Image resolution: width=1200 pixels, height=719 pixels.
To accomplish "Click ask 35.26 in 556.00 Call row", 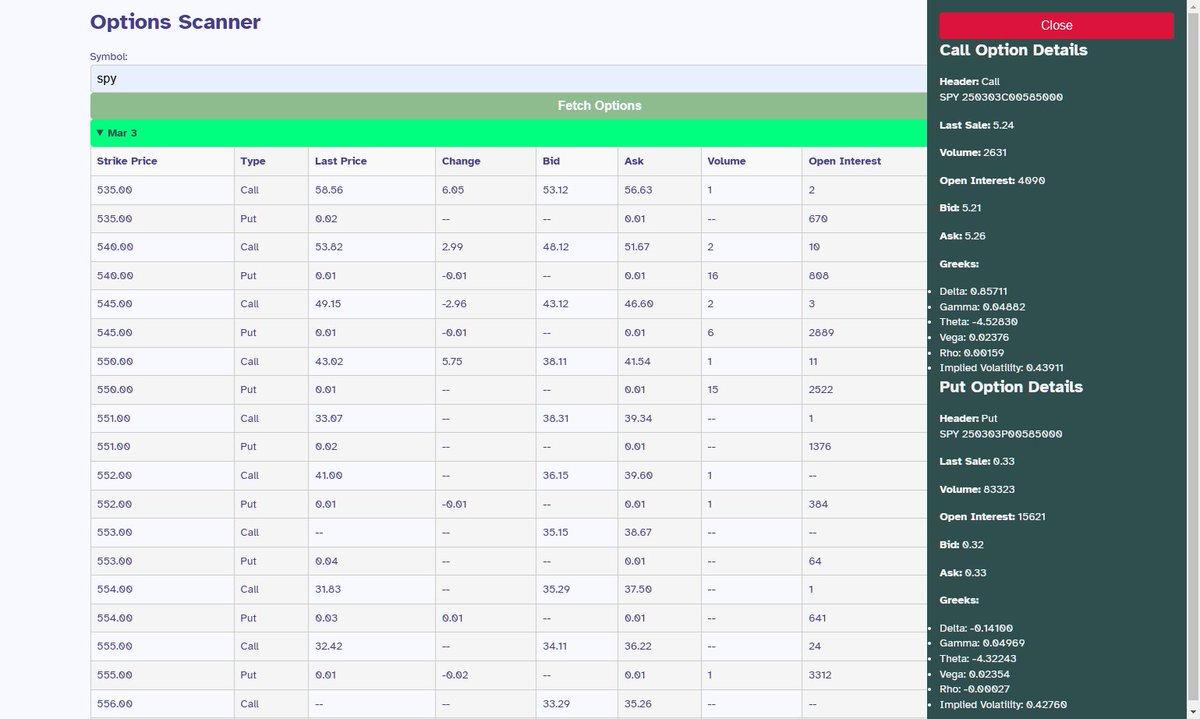I will coord(638,703).
